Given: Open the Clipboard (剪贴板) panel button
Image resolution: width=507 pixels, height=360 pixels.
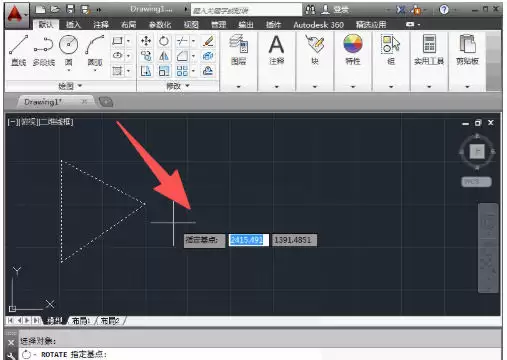Looking at the screenshot, I should [467, 49].
